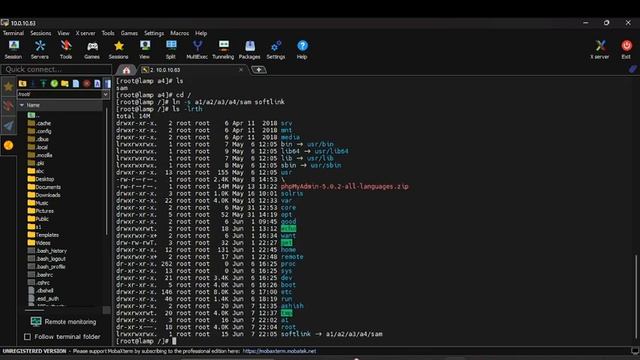Click the Session toolbar icon
The height and width of the screenshot is (360, 640).
click(13, 49)
